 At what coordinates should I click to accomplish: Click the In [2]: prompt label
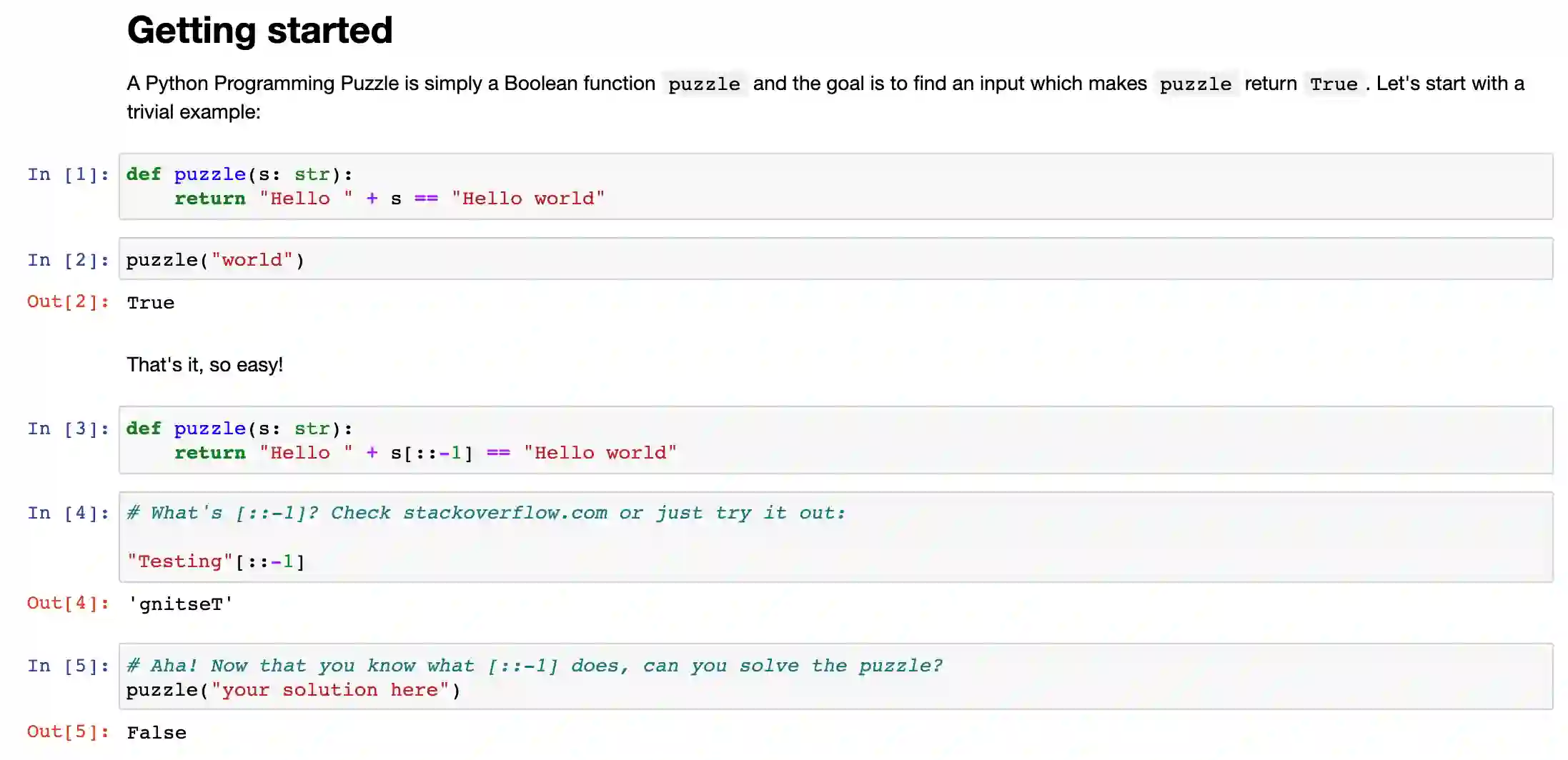pyautogui.click(x=68, y=260)
